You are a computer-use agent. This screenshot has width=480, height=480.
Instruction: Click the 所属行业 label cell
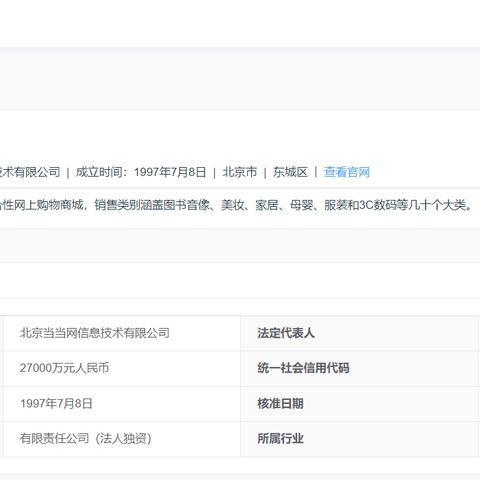tap(359, 439)
